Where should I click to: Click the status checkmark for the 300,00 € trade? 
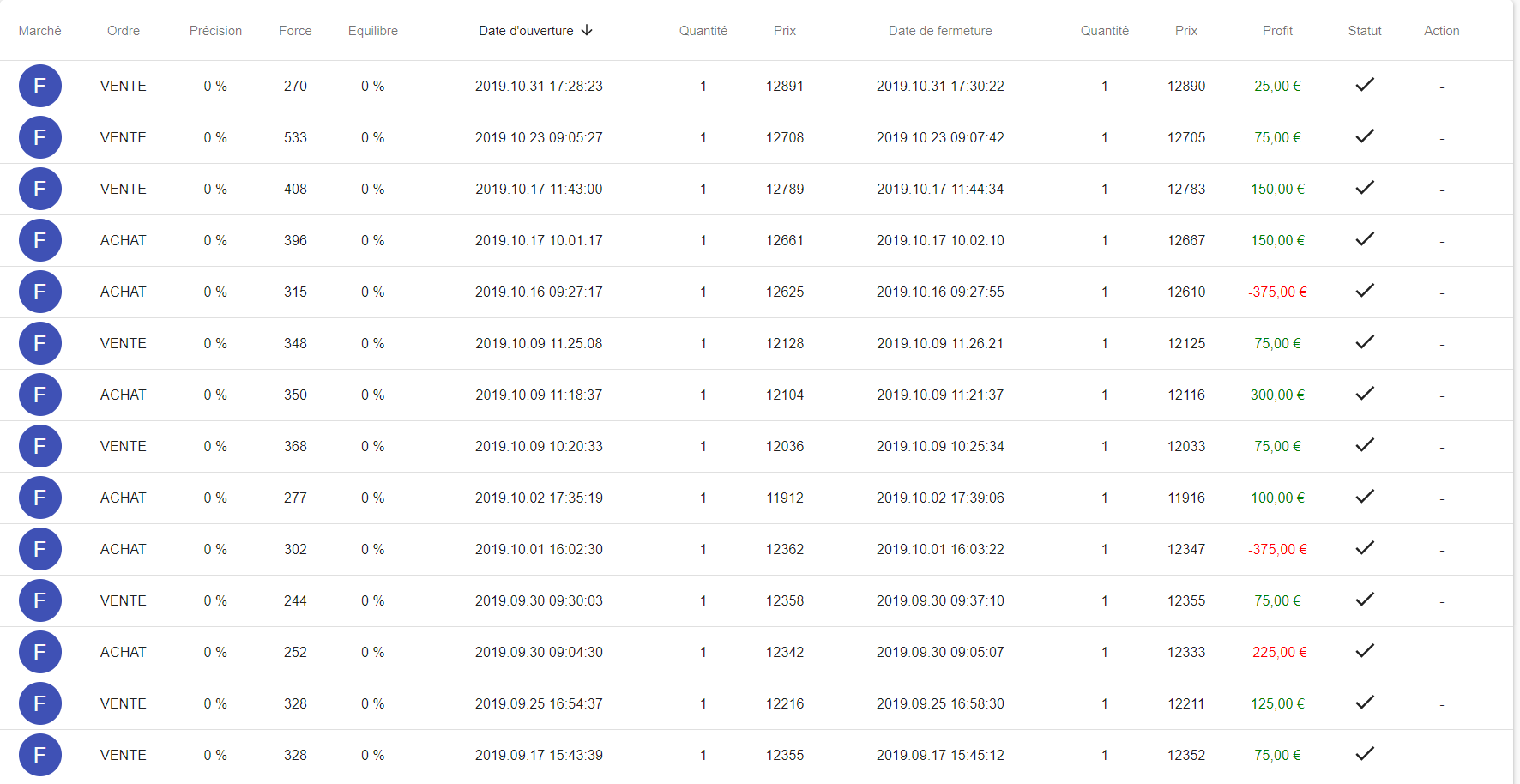click(x=1364, y=394)
